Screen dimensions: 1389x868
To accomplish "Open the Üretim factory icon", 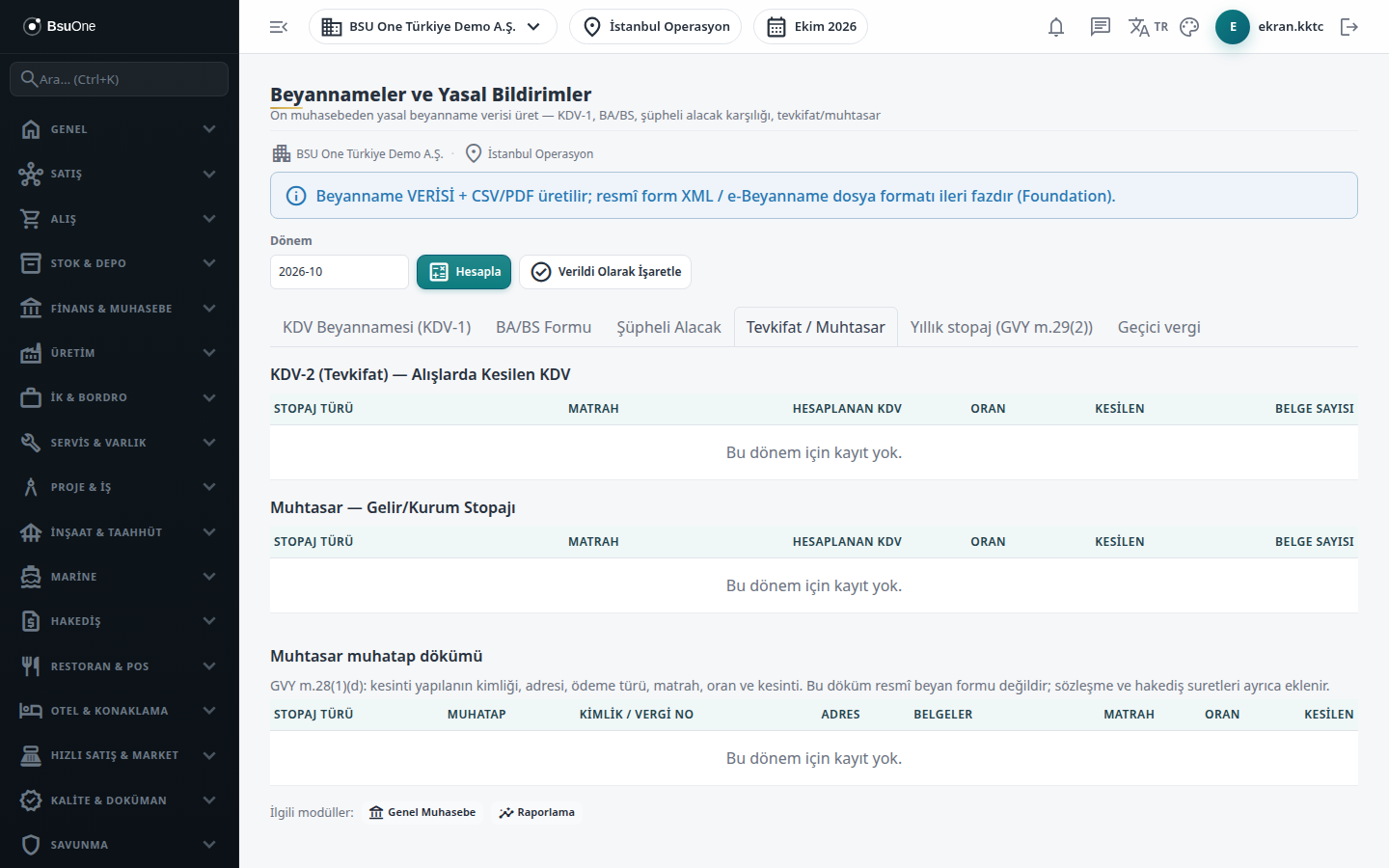I will coord(31,353).
